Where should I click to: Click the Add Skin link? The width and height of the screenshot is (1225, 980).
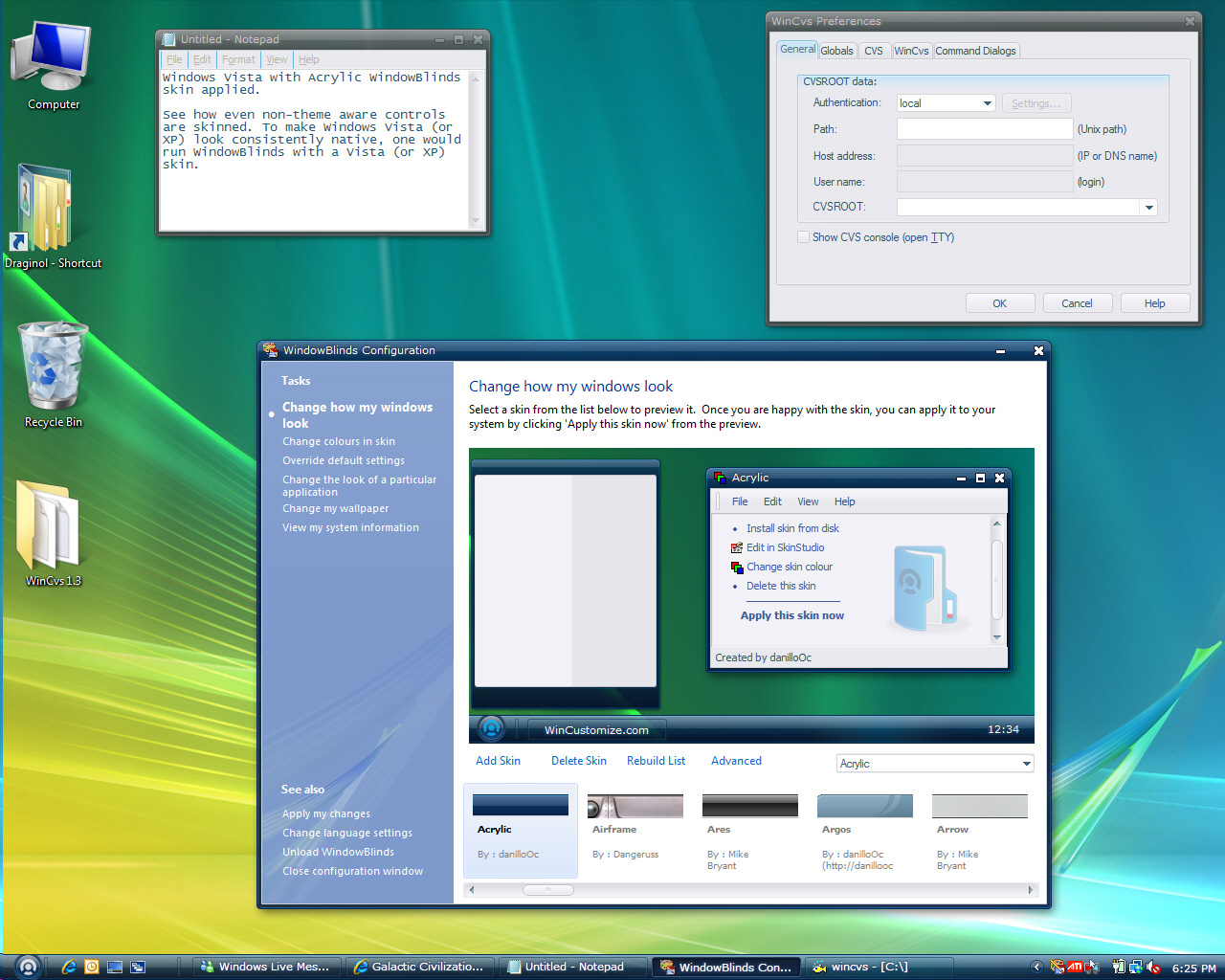click(498, 761)
